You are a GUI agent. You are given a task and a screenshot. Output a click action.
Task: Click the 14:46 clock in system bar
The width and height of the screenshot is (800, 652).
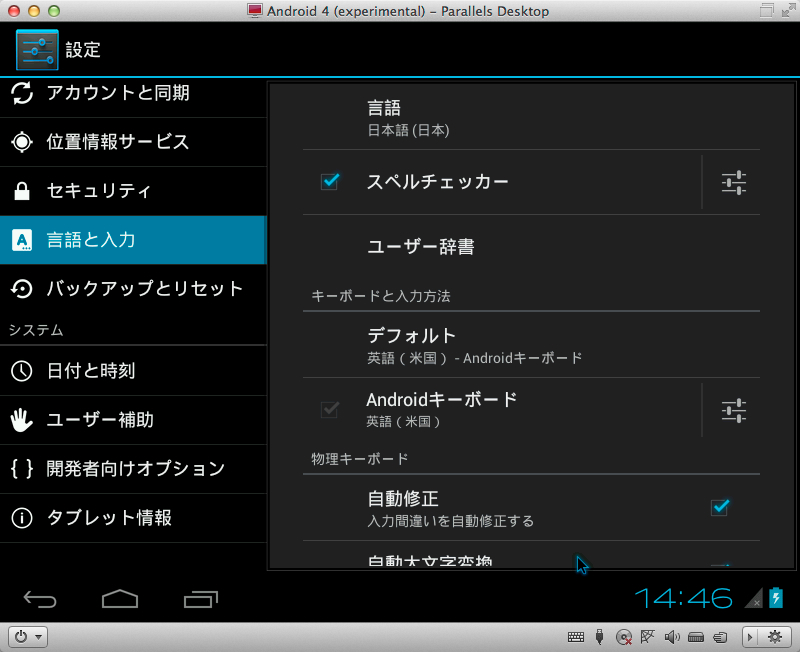click(x=683, y=598)
